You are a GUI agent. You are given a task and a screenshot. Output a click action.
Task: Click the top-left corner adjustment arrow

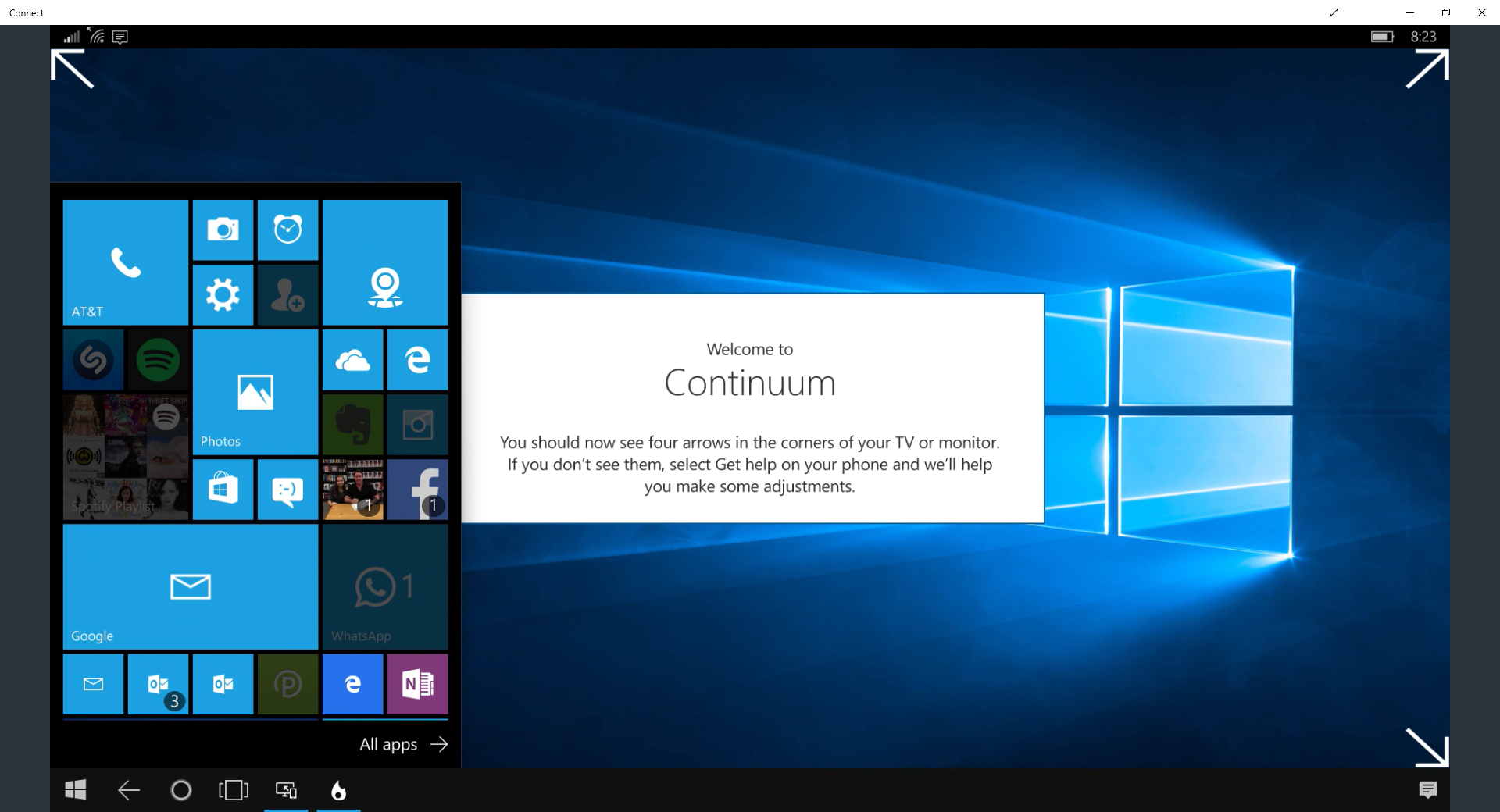[70, 69]
